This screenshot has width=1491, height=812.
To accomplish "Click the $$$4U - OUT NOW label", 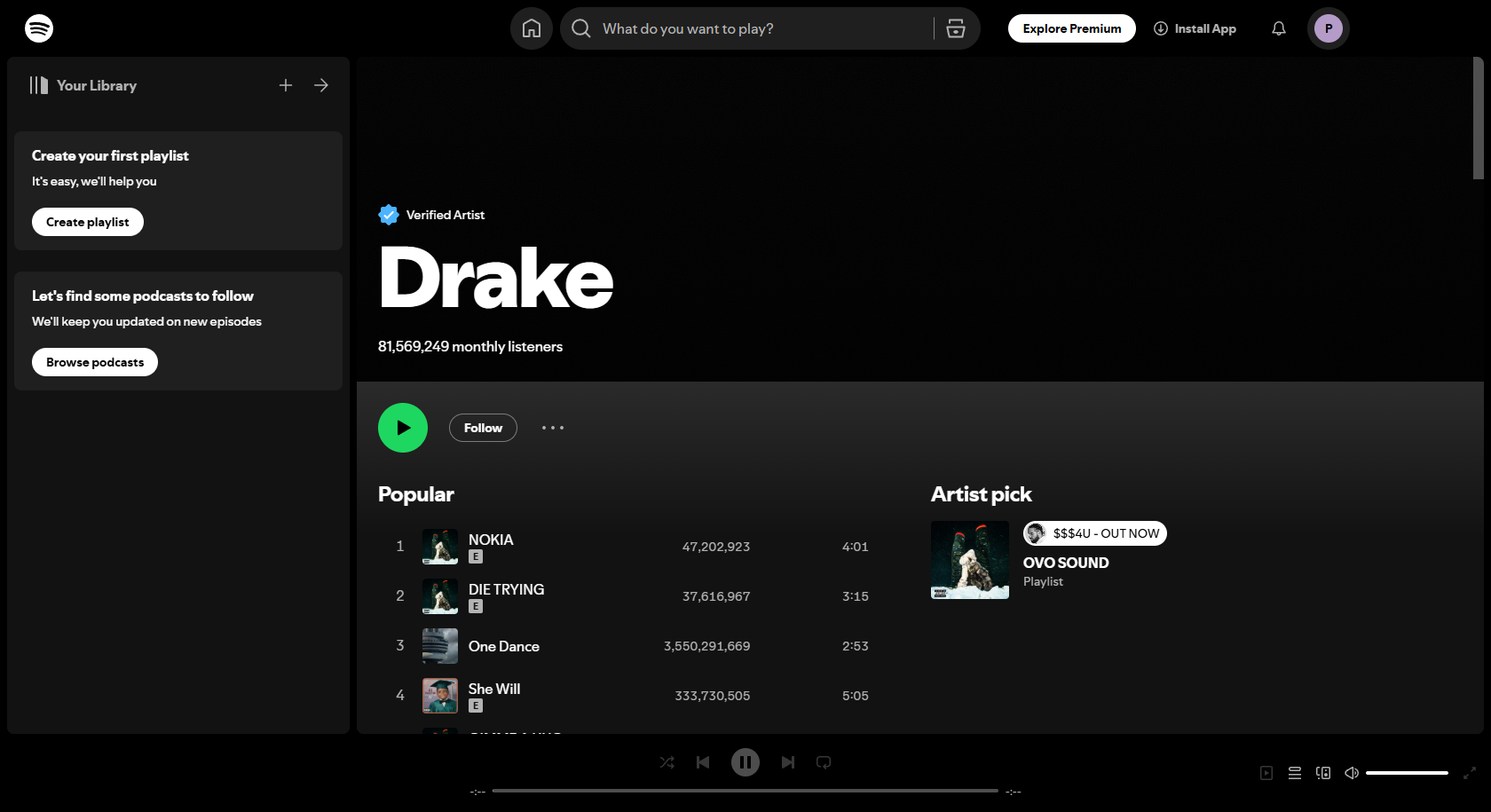I will click(x=1095, y=533).
